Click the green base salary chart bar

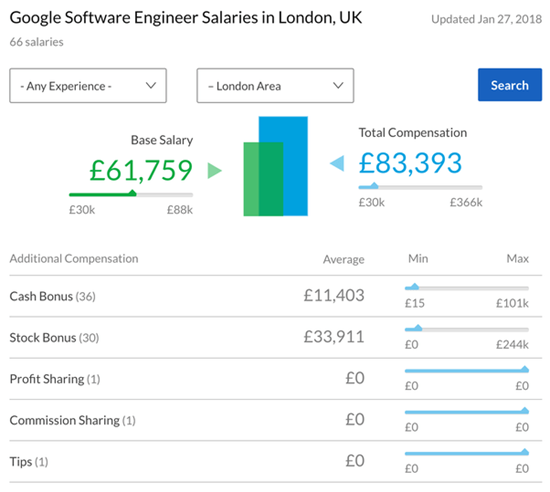click(263, 179)
